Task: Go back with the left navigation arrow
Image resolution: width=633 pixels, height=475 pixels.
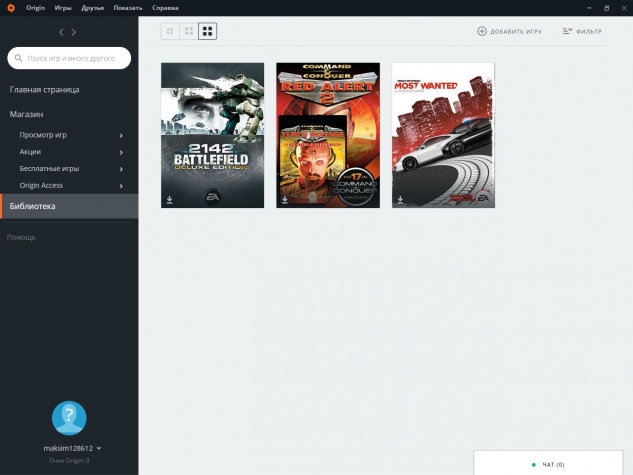Action: click(61, 32)
